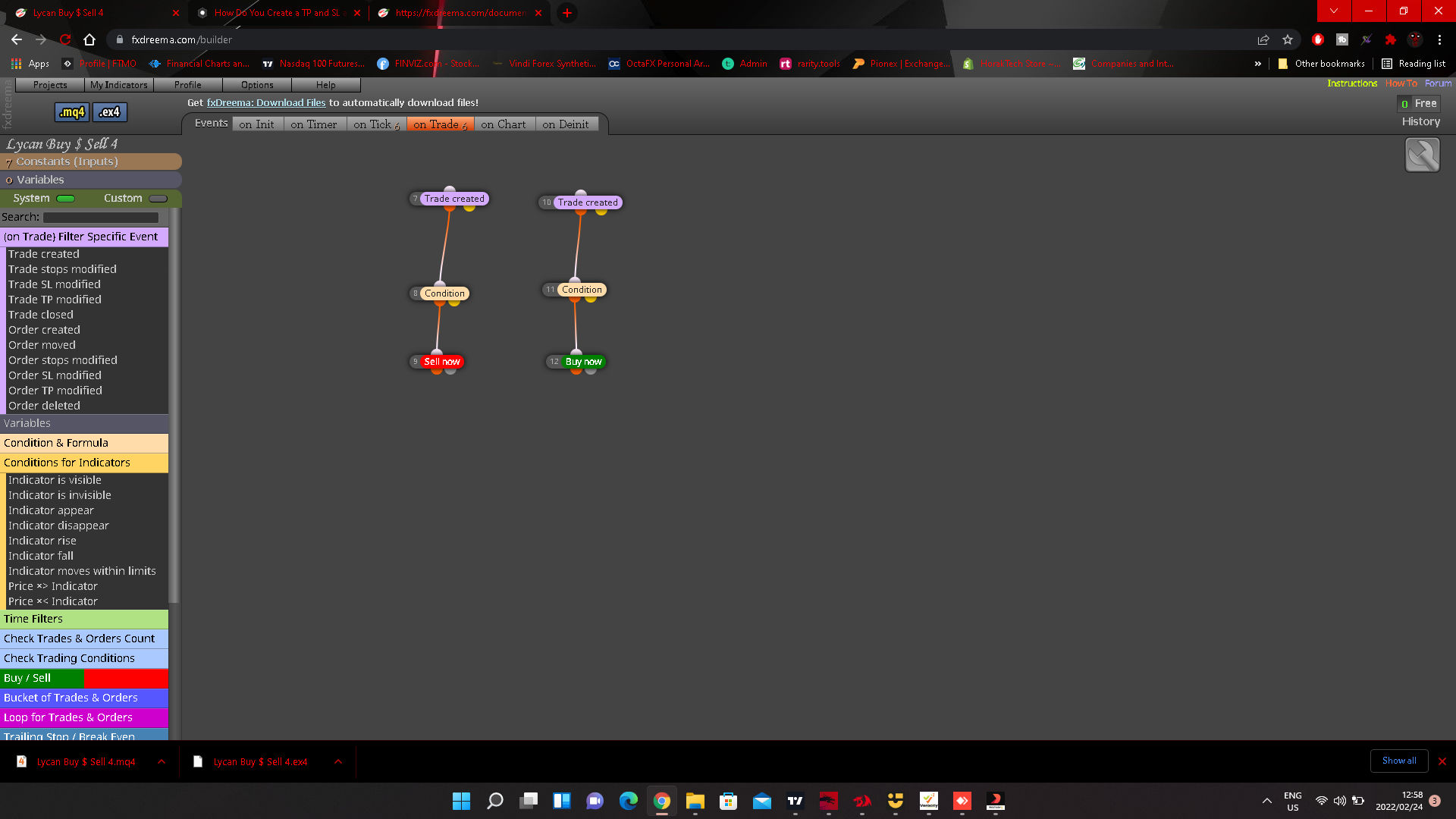Open Microsoft Edge from taskbar
Screen dimensions: 1456x819
point(629,801)
